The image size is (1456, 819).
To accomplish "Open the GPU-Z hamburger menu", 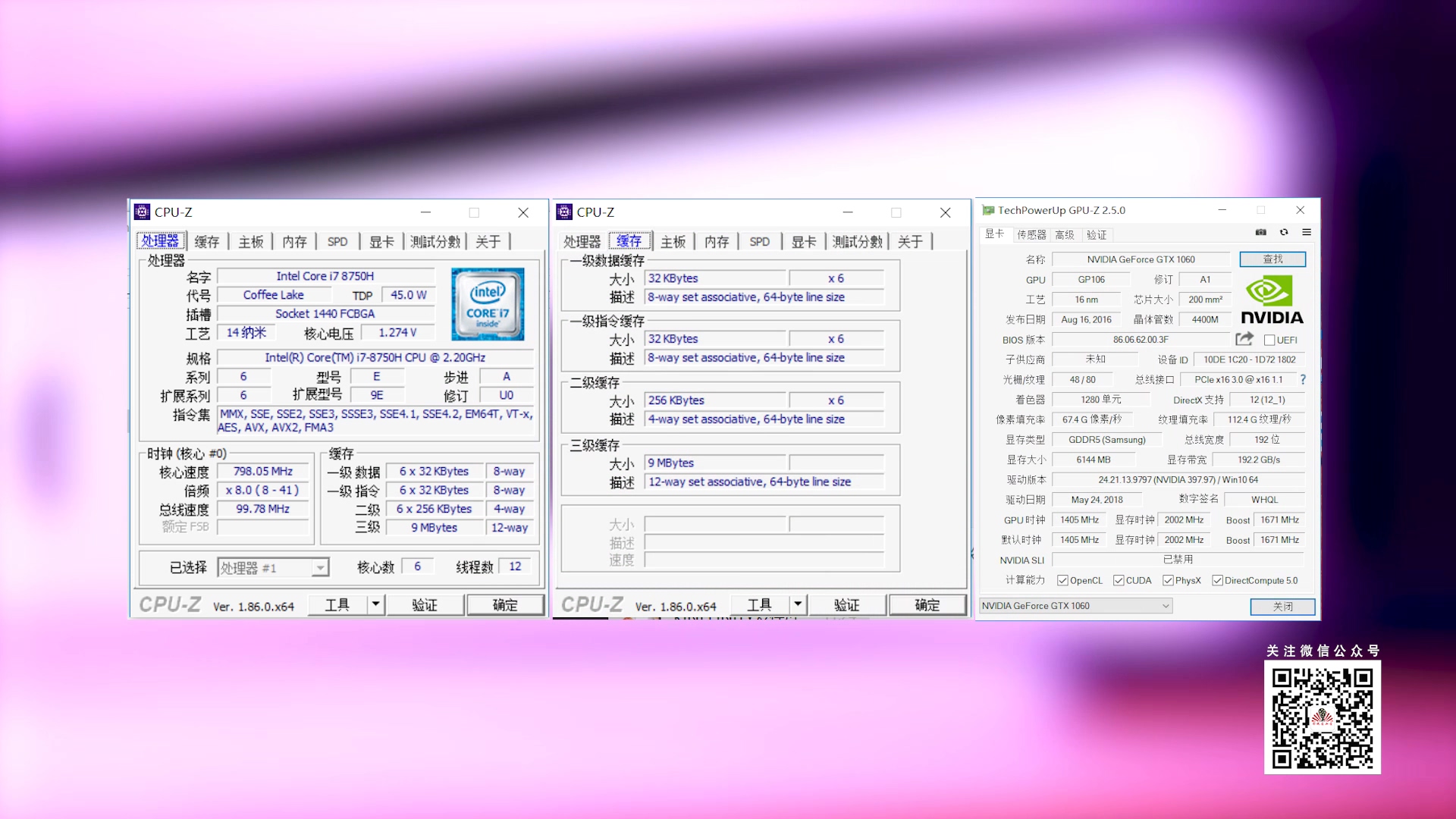I will 1307,232.
